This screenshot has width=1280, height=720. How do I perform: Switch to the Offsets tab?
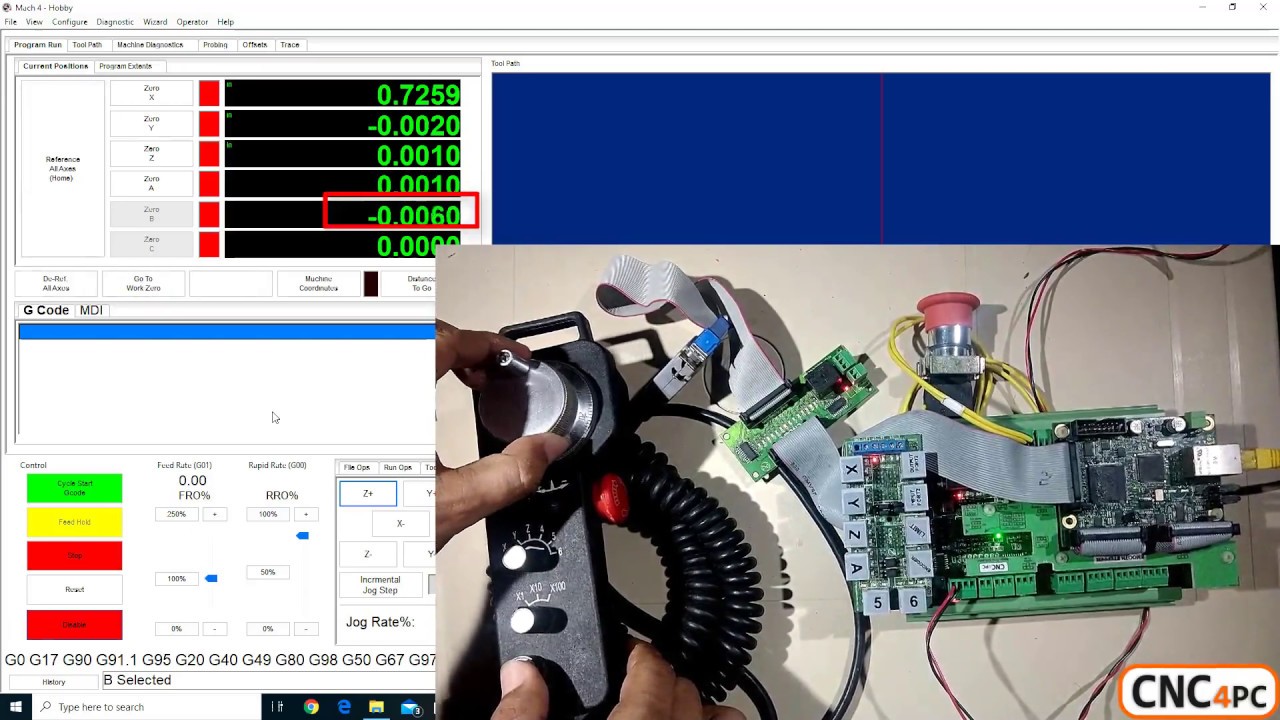click(255, 45)
